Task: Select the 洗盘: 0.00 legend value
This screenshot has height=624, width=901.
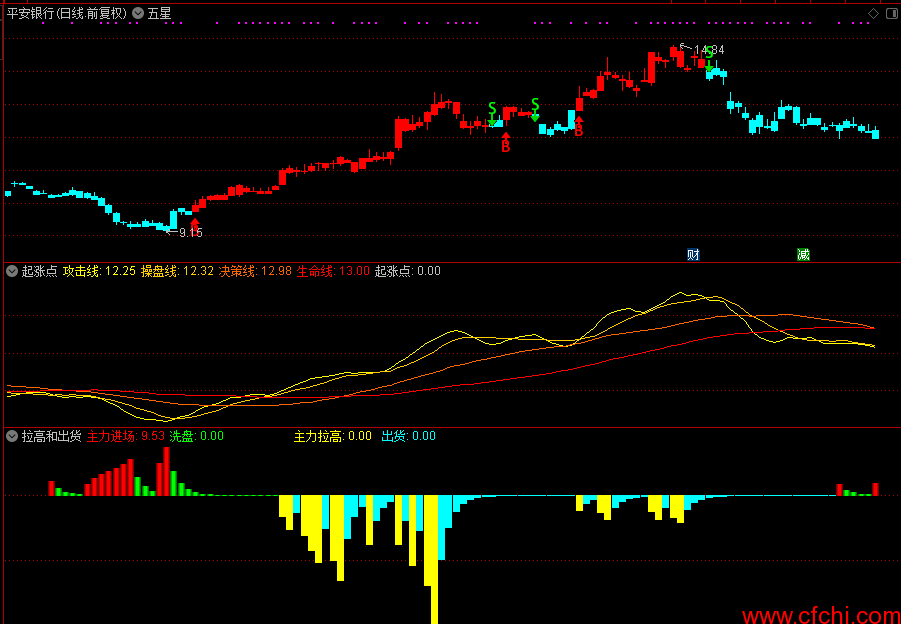Action: click(x=197, y=437)
